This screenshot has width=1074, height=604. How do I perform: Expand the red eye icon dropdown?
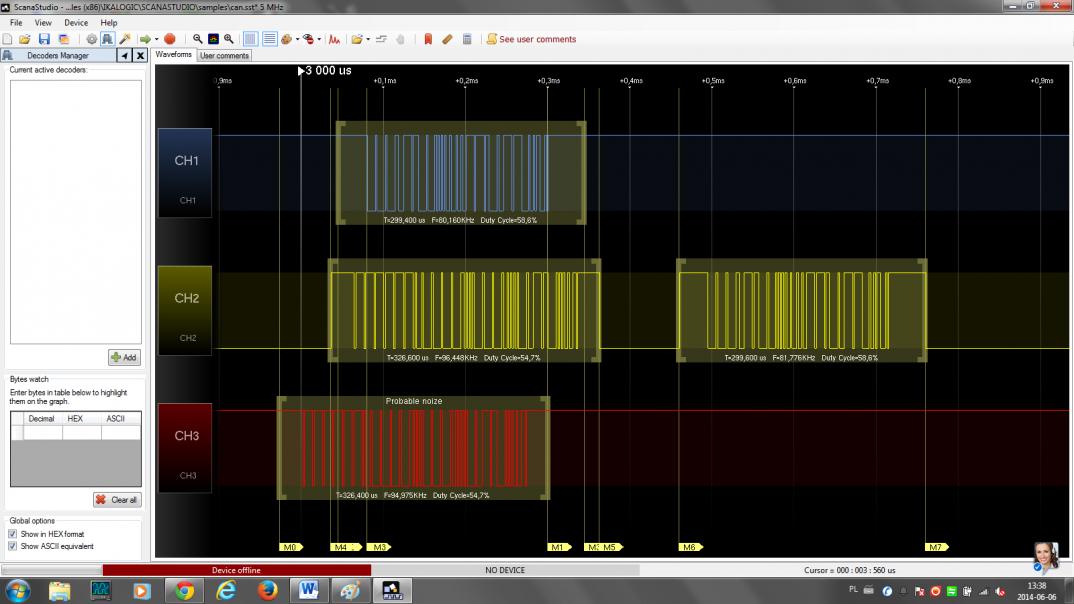pyautogui.click(x=319, y=39)
